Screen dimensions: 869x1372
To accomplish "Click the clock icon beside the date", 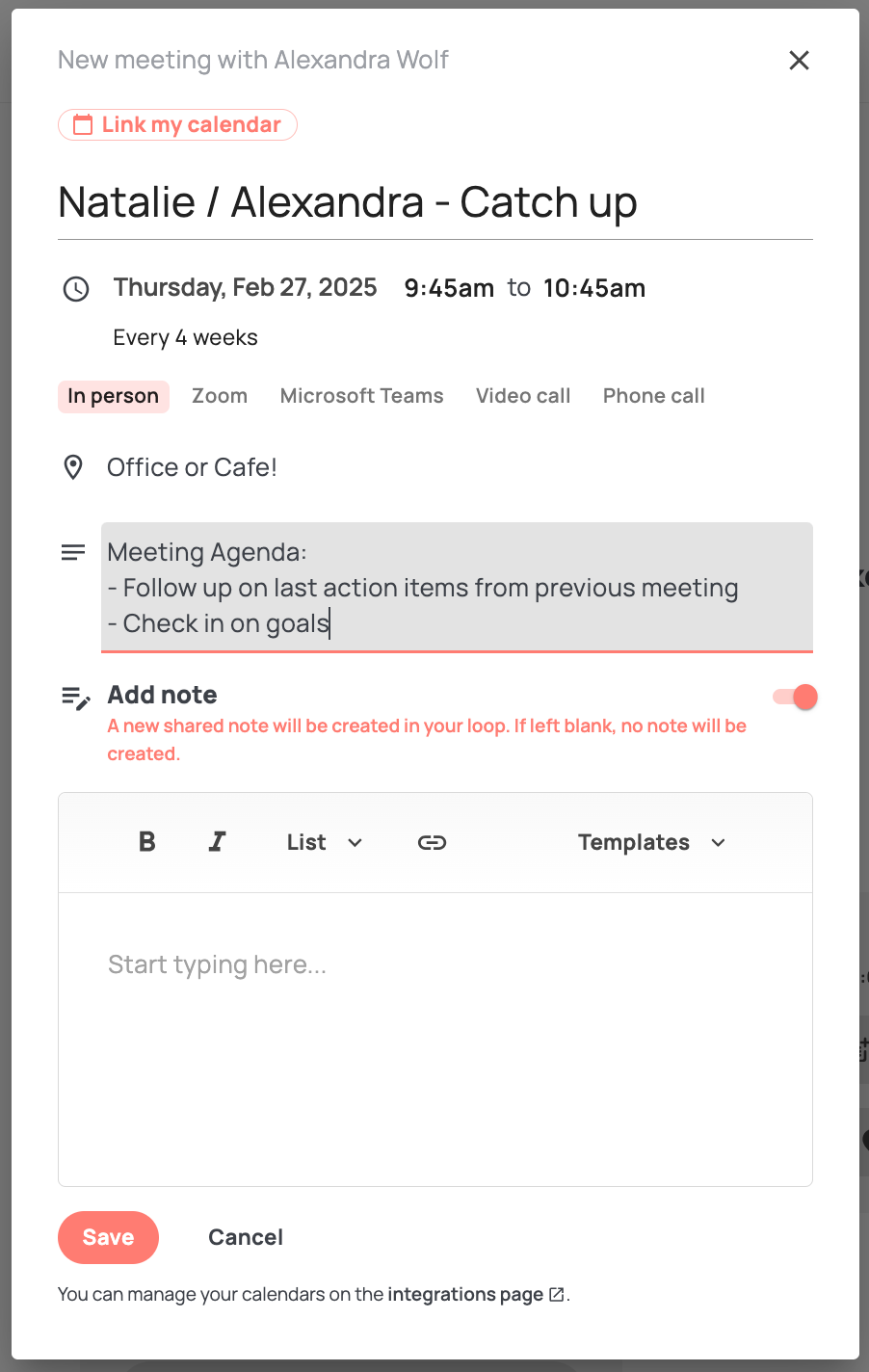I will (76, 289).
